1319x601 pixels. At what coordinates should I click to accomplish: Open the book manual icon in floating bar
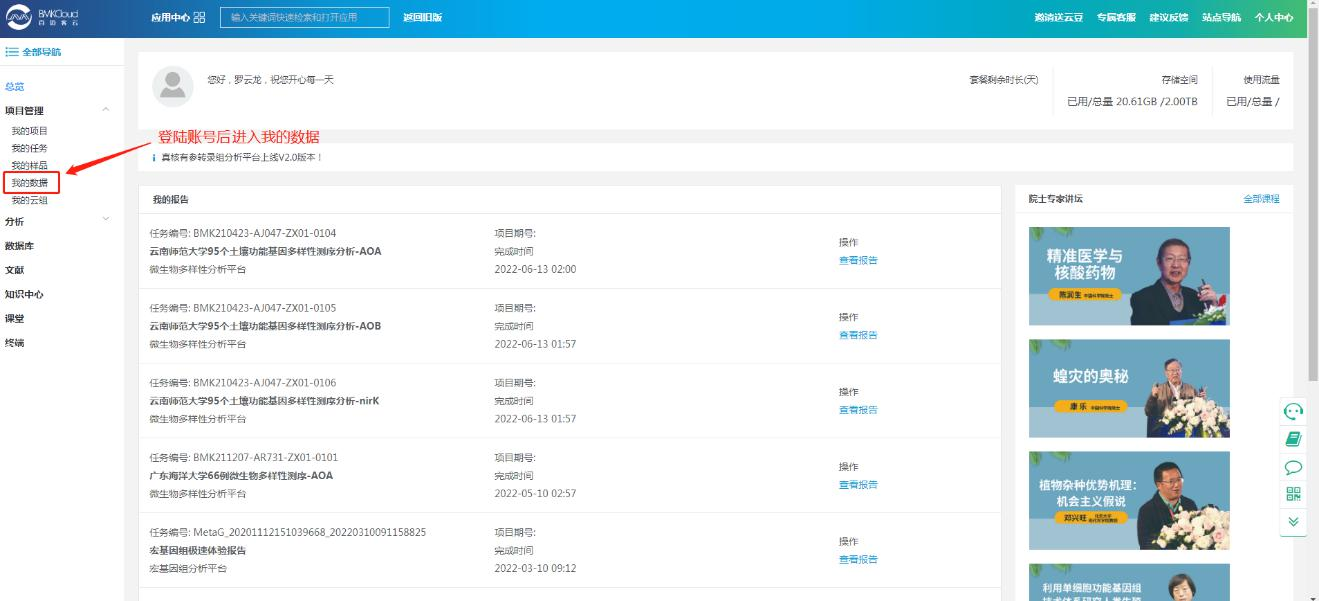[1293, 439]
